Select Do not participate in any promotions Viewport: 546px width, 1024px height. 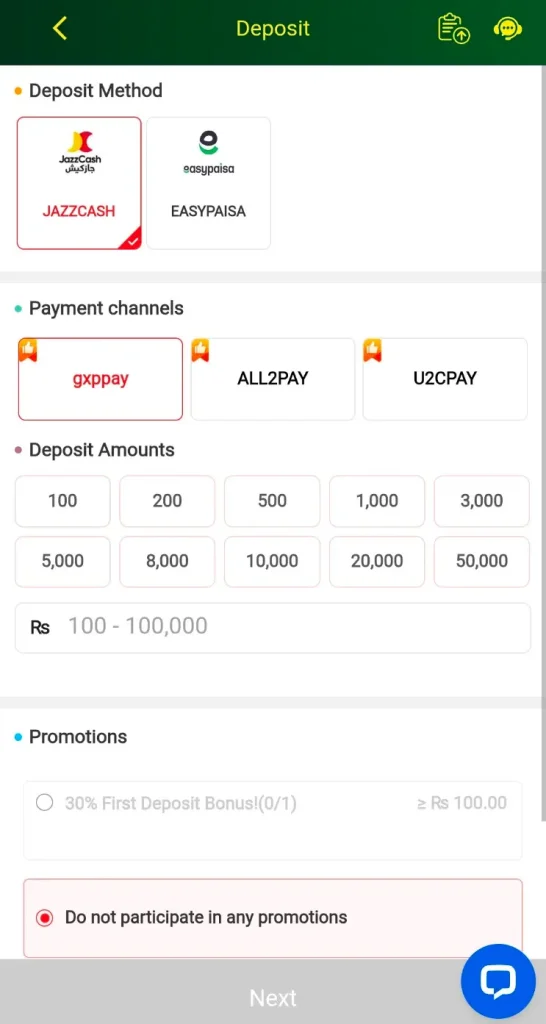click(273, 918)
